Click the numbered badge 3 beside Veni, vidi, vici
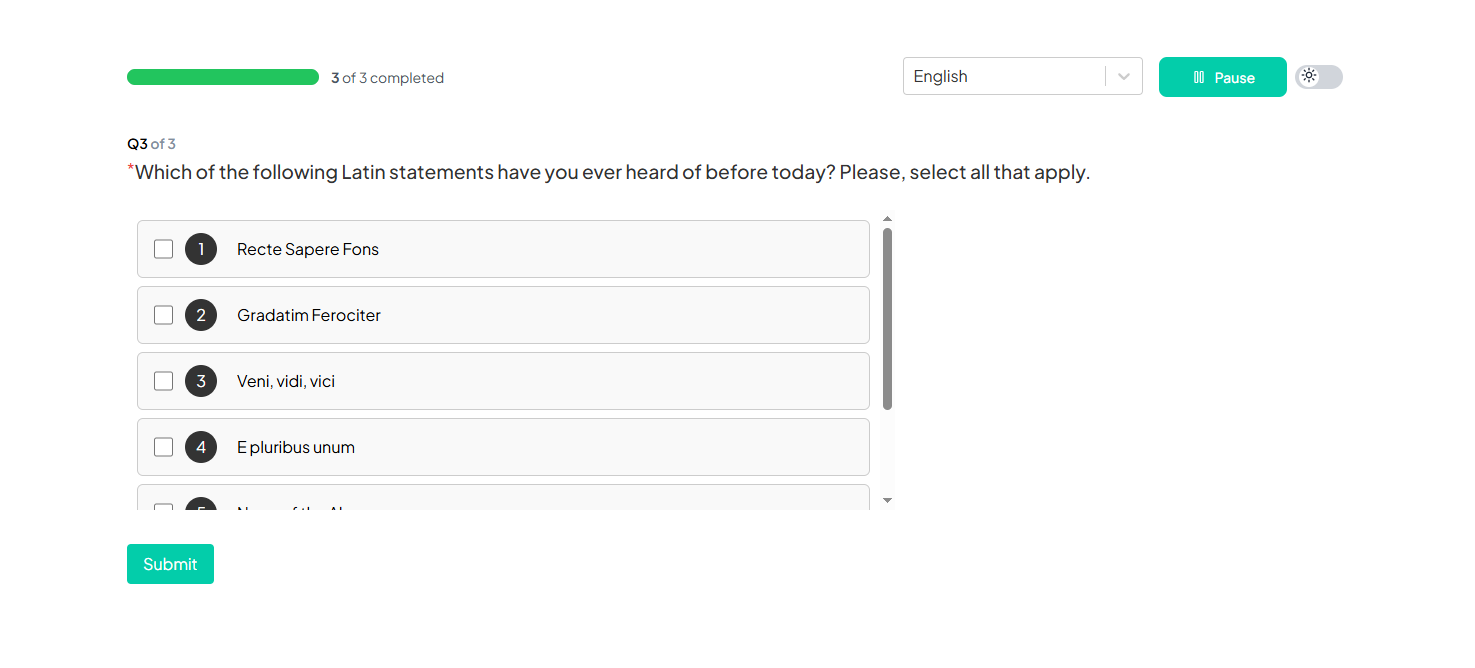The width and height of the screenshot is (1475, 668). pyautogui.click(x=201, y=381)
